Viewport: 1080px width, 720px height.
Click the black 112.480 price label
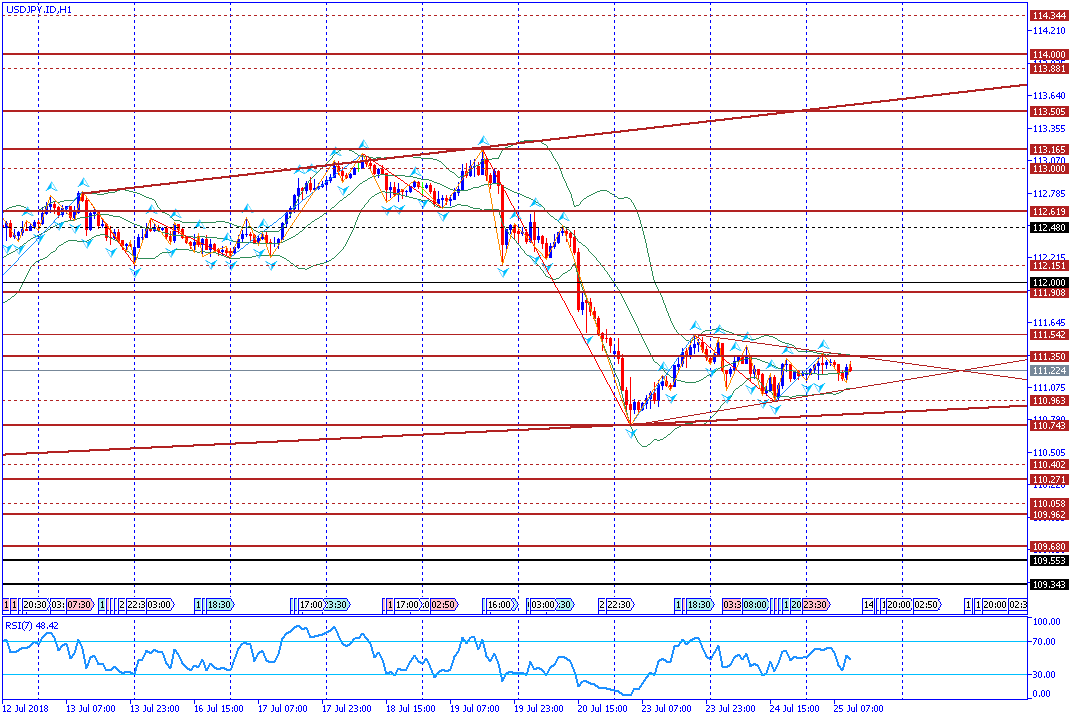pos(1048,227)
